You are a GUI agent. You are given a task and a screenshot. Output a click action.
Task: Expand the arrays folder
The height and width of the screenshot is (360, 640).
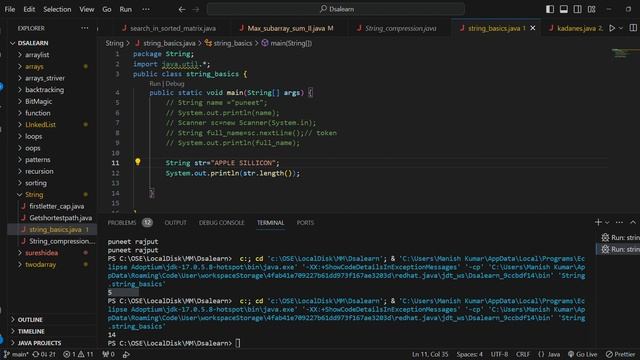[x=34, y=67]
